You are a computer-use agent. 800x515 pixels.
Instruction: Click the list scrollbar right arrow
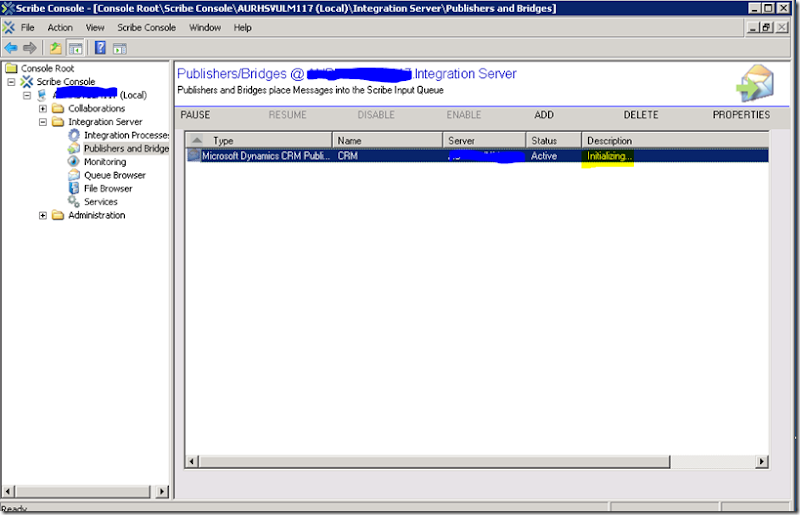pos(762,461)
